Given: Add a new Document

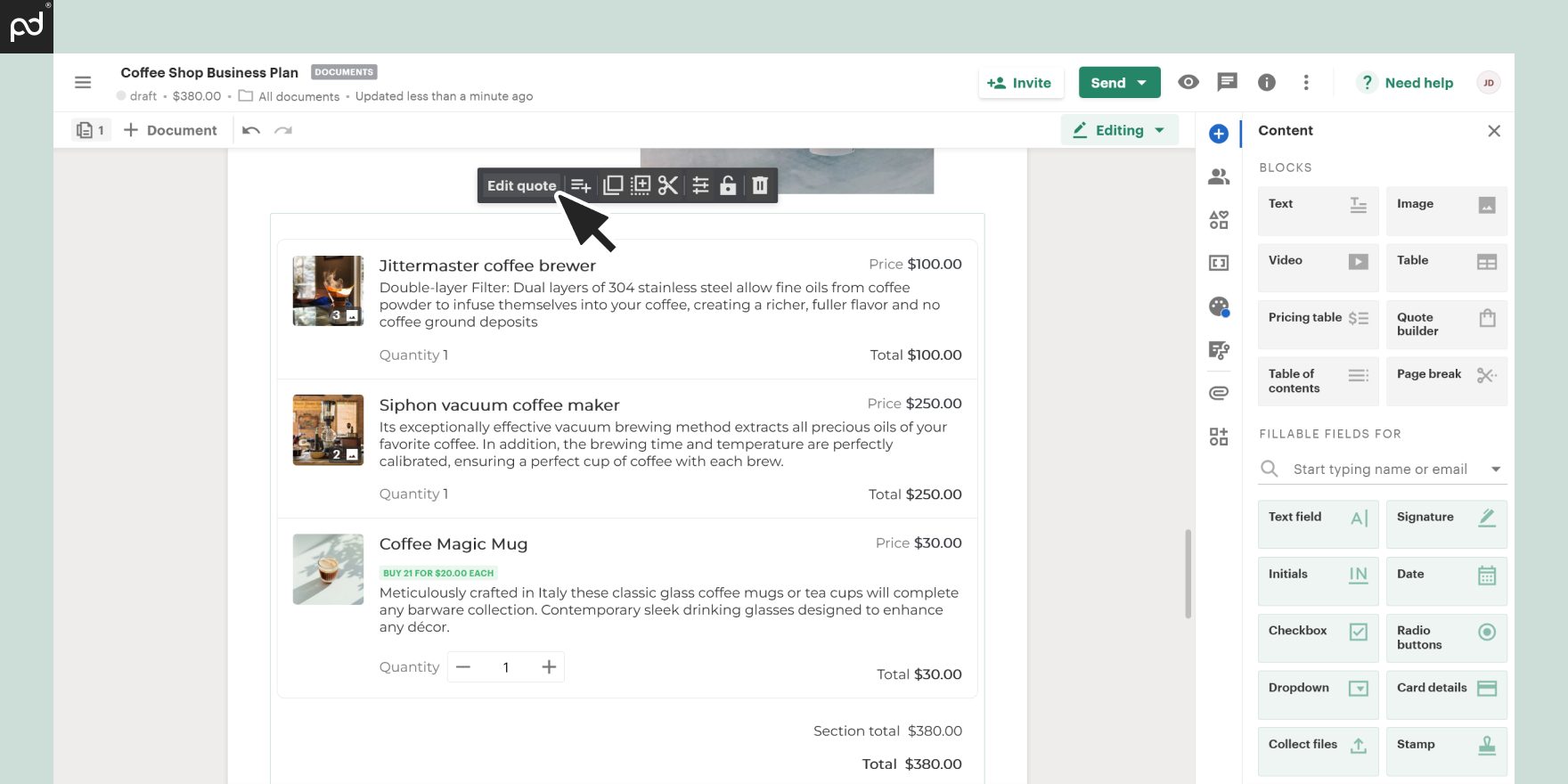Looking at the screenshot, I should 169,130.
